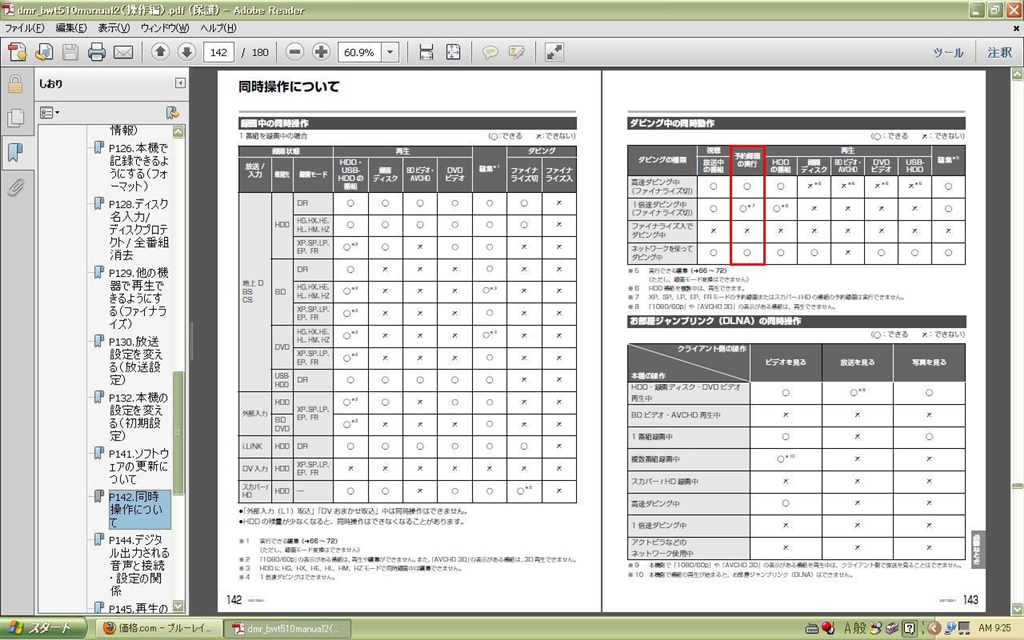The height and width of the screenshot is (640, 1024).
Task: Click the bookmarks panel scroll up arrow
Action: (178, 131)
